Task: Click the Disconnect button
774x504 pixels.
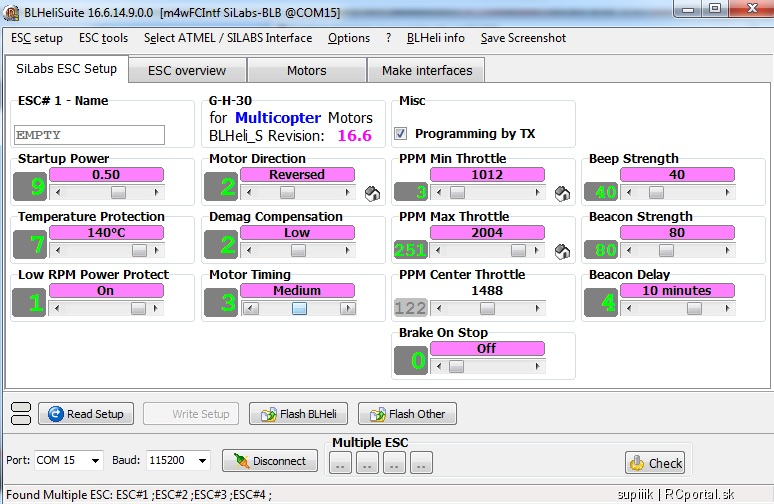Action: click(x=270, y=461)
